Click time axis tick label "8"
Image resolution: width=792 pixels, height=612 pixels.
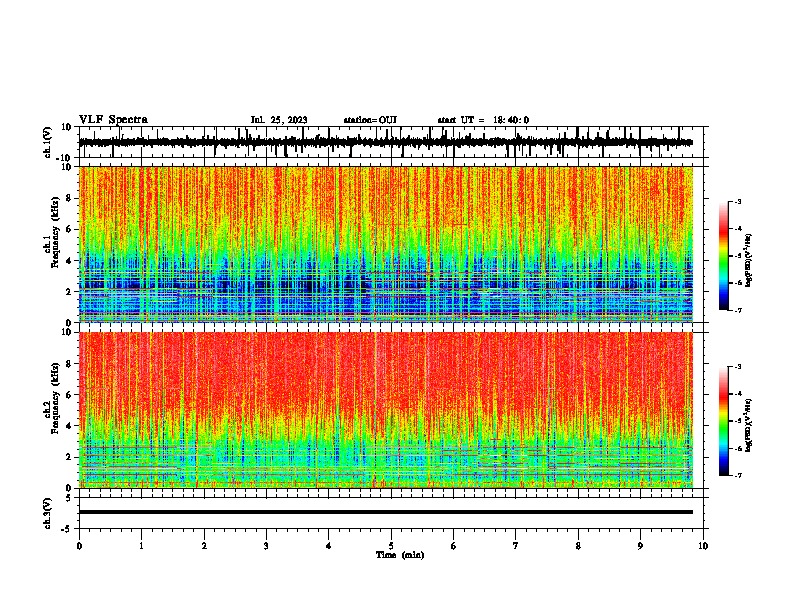pos(578,546)
